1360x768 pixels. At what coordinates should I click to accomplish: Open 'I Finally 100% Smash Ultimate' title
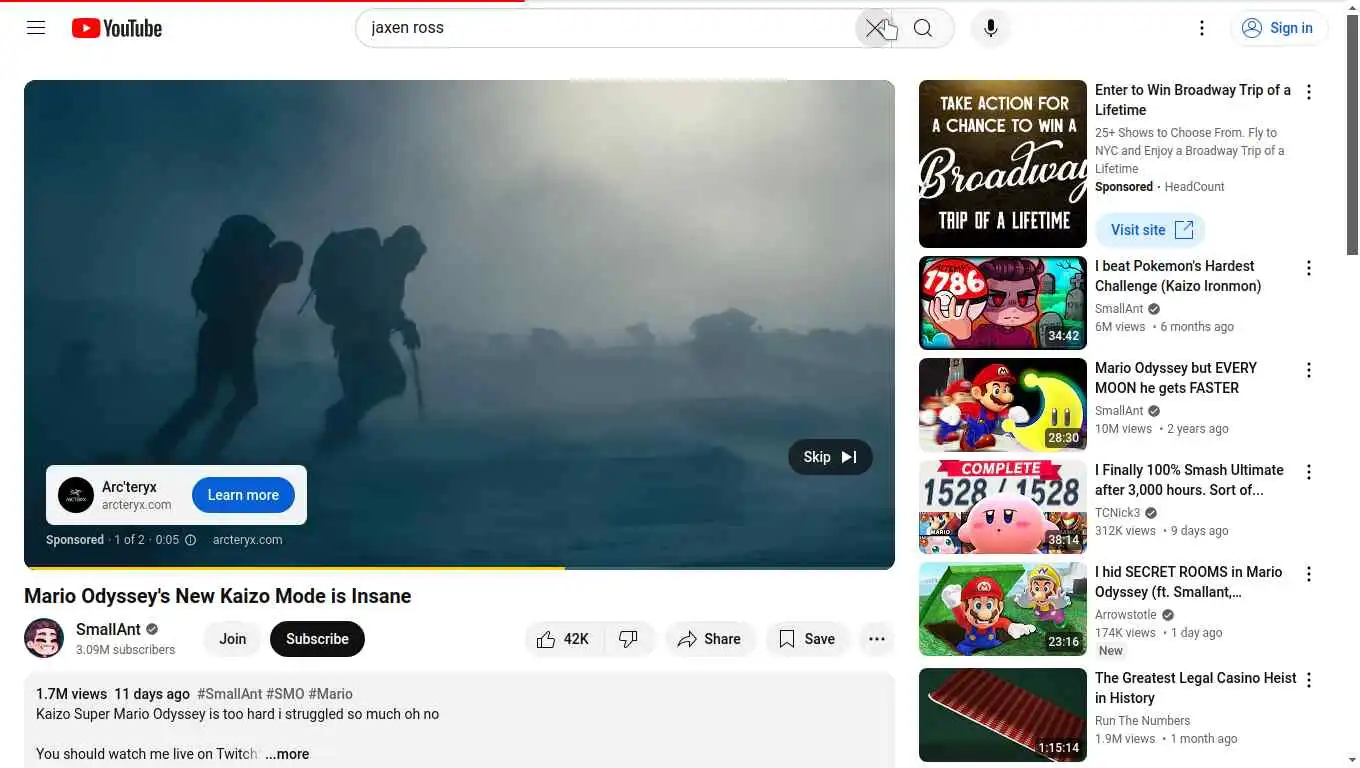(x=1189, y=480)
